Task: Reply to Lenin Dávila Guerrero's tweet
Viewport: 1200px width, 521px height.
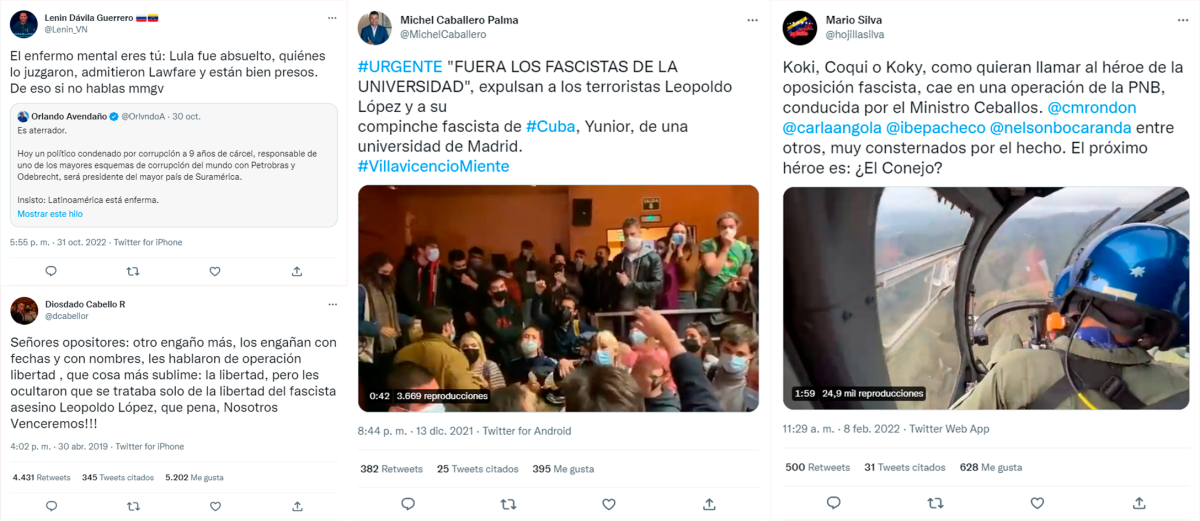Action: pyautogui.click(x=51, y=271)
